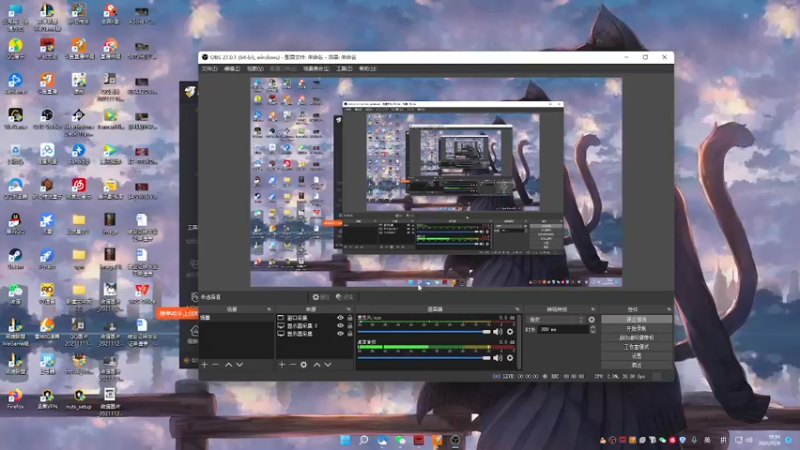Toggle the lock on the 窗口采集 source
Viewport: 800px width, 450px height.
tap(349, 318)
